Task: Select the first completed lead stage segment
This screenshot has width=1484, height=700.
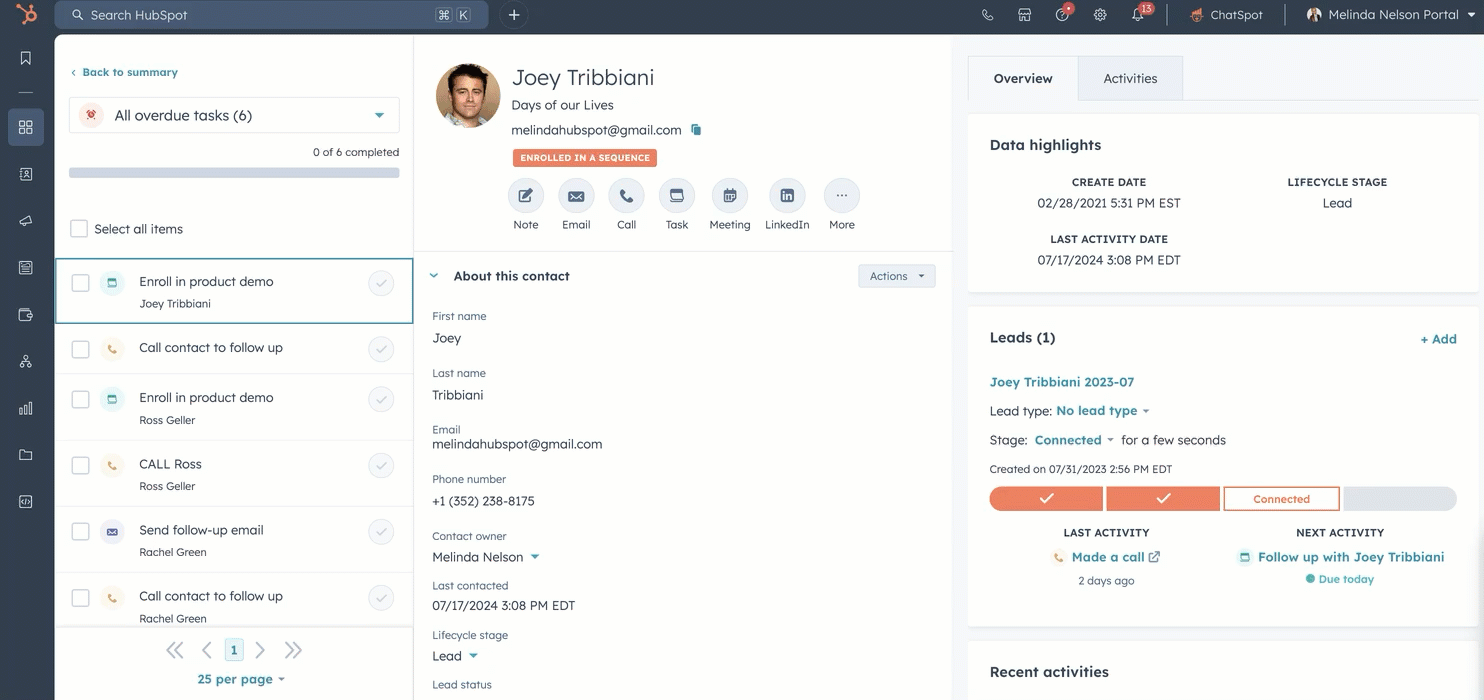Action: (1046, 499)
